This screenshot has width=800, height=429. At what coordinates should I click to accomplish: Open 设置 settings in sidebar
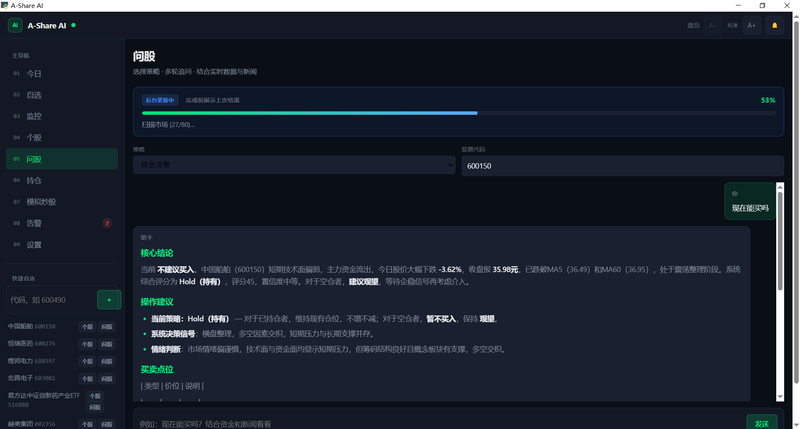click(62, 245)
